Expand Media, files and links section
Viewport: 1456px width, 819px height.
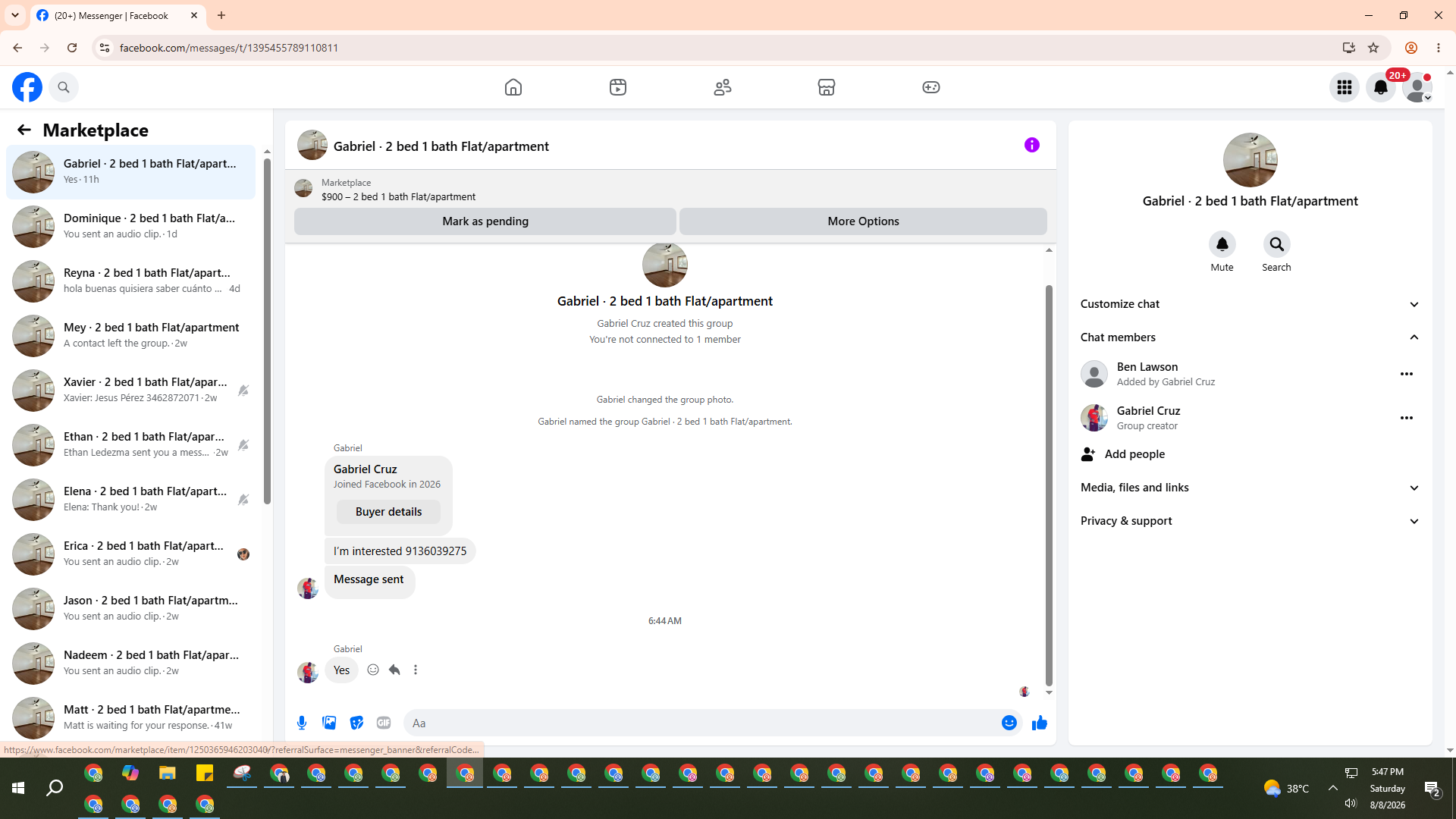pos(1250,488)
